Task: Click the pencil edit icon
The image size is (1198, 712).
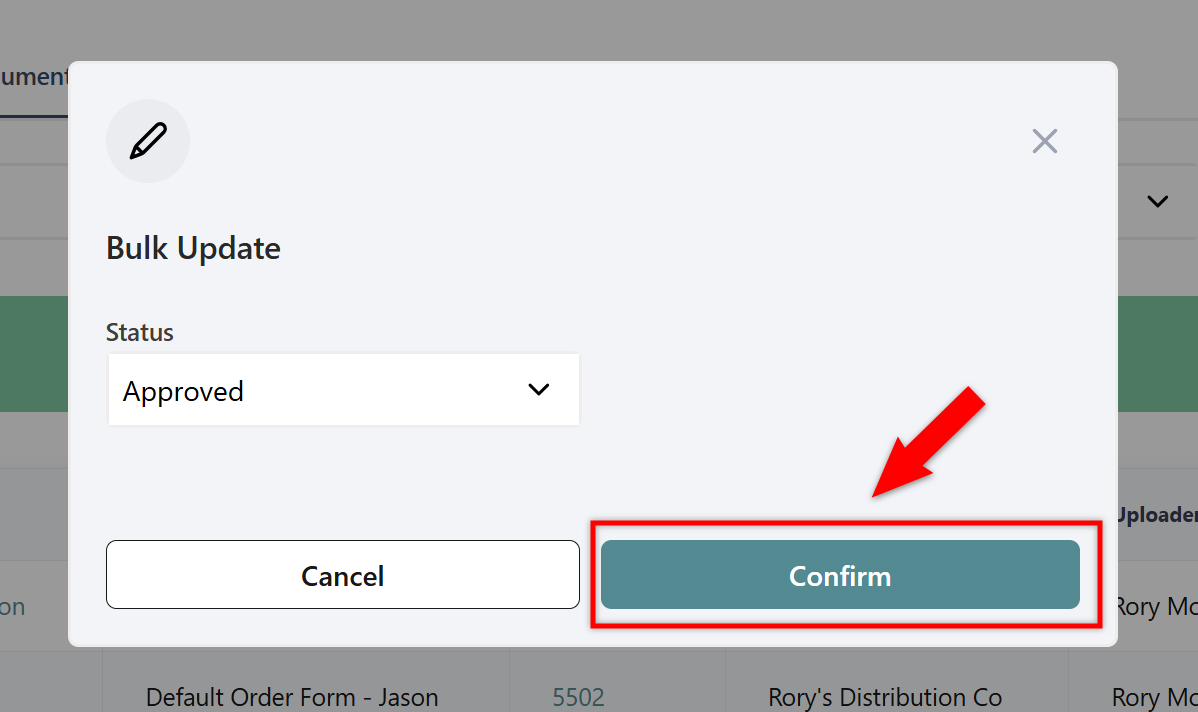Action: point(147,141)
